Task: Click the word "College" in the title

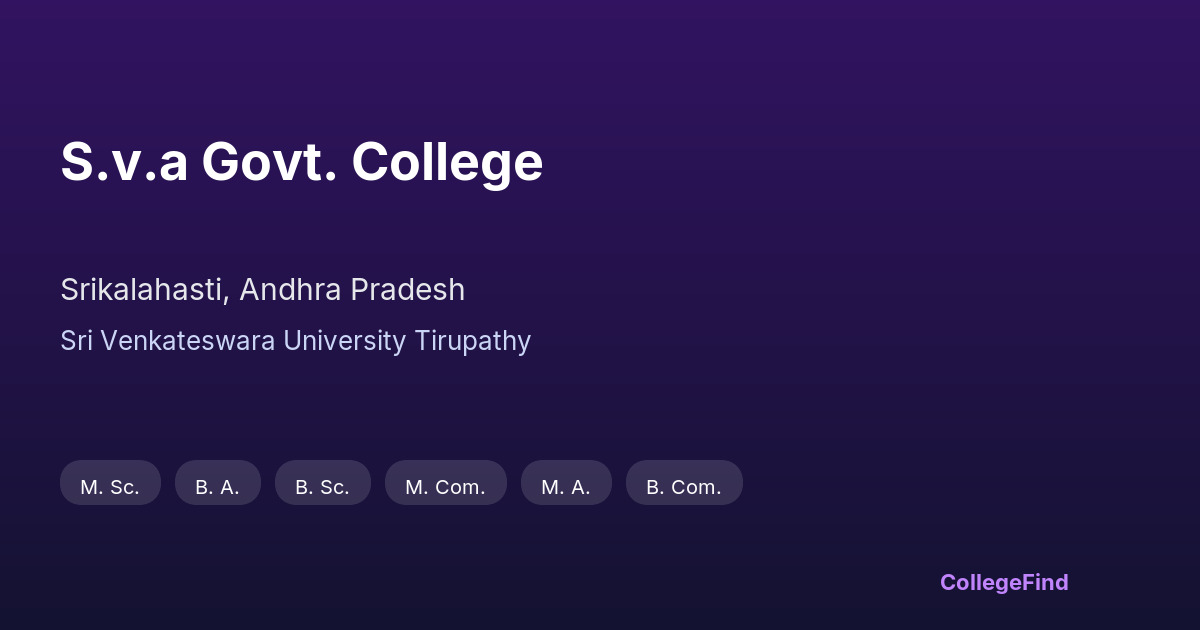Action: 447,162
